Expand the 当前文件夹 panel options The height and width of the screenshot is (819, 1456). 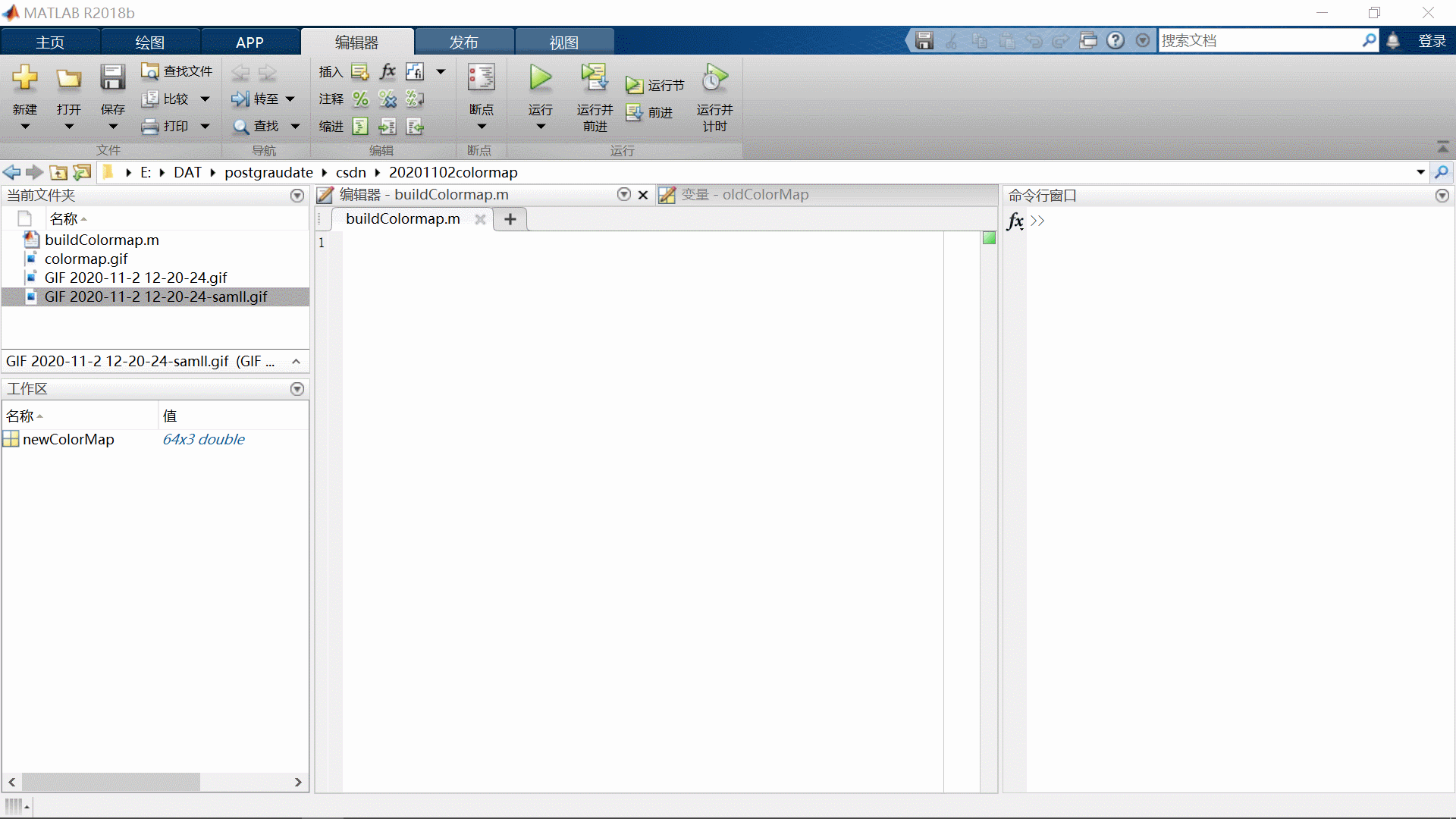coord(298,195)
